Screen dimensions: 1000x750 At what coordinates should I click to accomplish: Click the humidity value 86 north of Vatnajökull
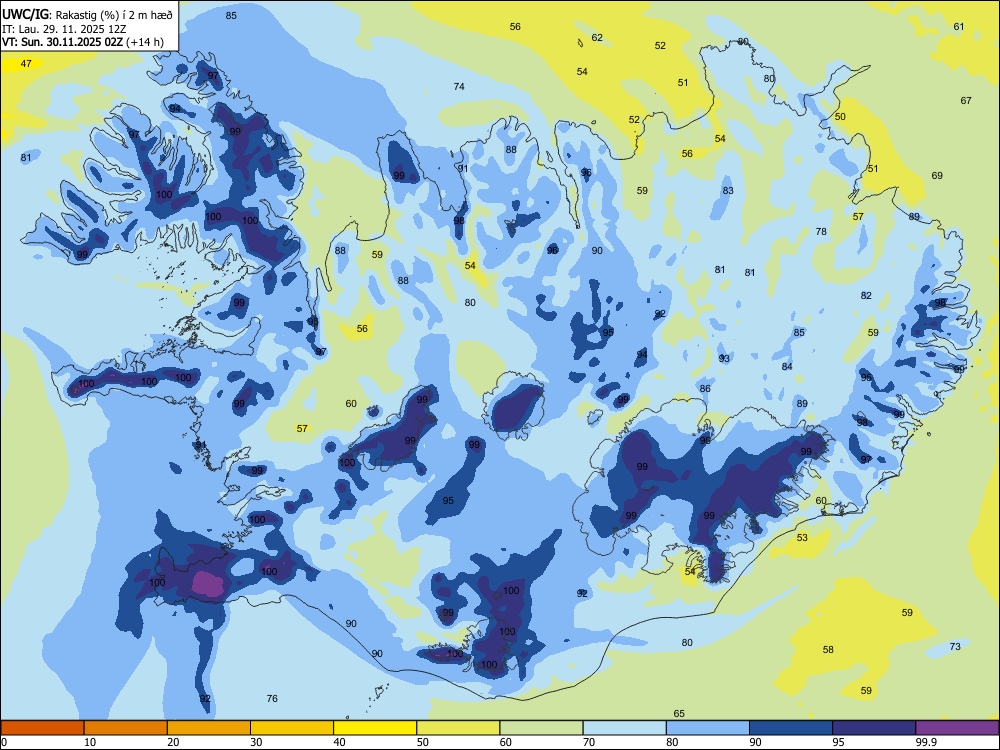tap(705, 388)
